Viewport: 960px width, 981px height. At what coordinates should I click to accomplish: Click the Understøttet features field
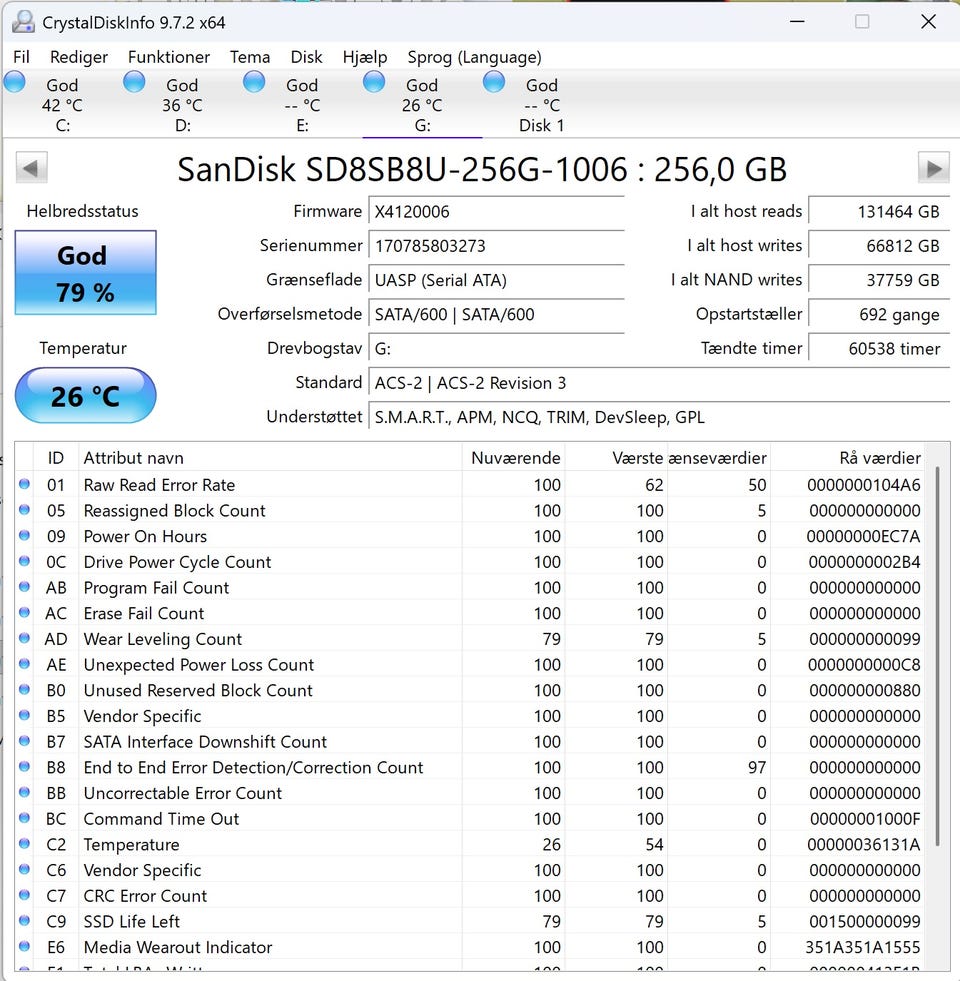coord(659,417)
